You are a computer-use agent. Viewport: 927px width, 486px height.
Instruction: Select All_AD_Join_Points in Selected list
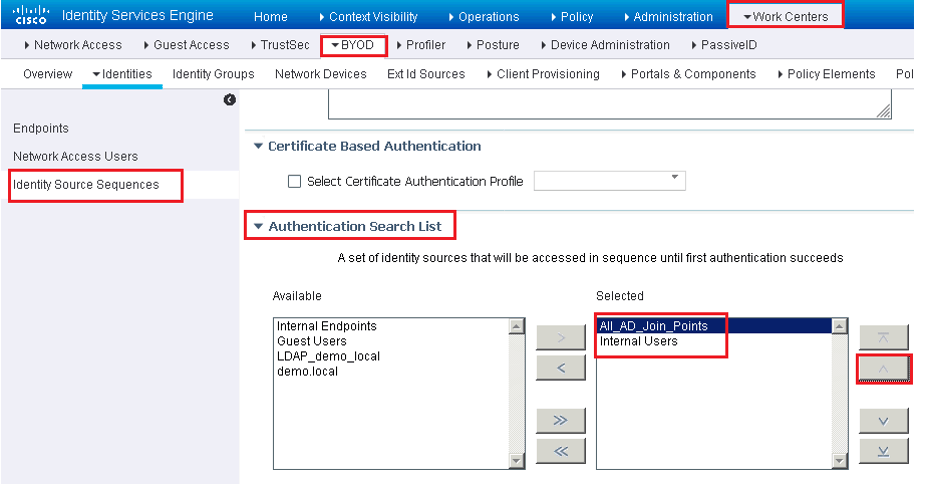pyautogui.click(x=653, y=326)
